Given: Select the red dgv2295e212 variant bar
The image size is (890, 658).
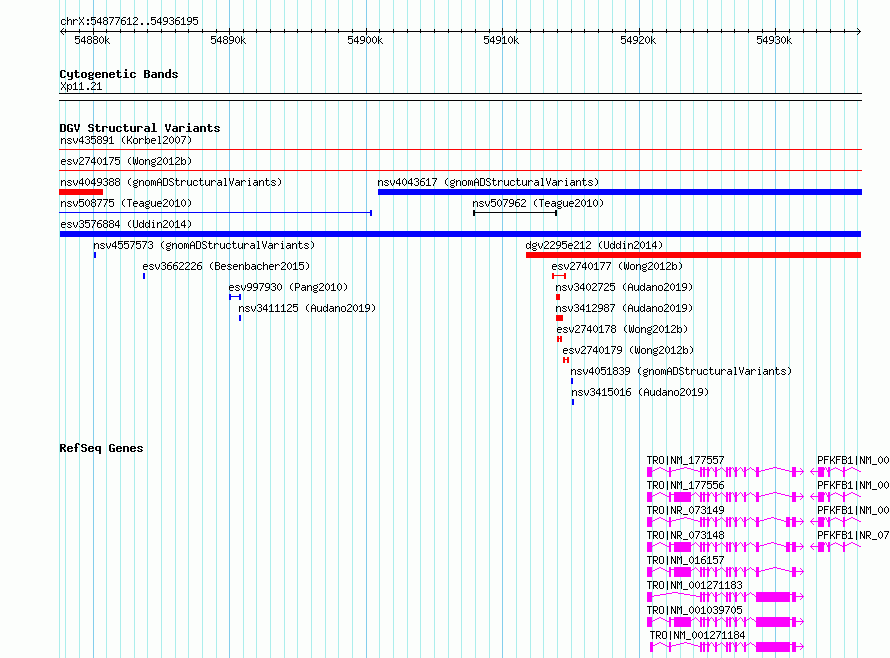Looking at the screenshot, I should click(x=694, y=255).
